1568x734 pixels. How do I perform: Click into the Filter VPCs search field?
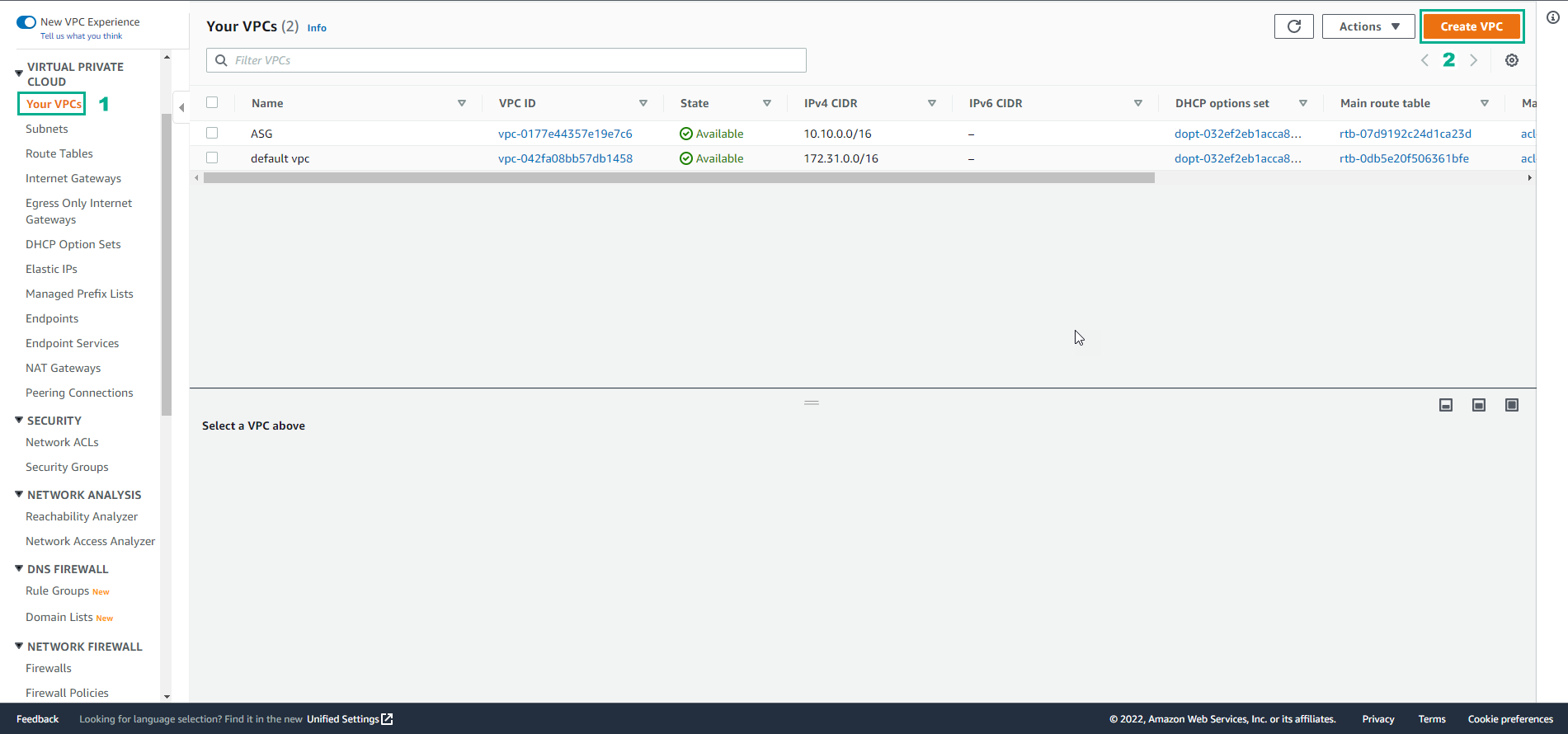point(506,60)
